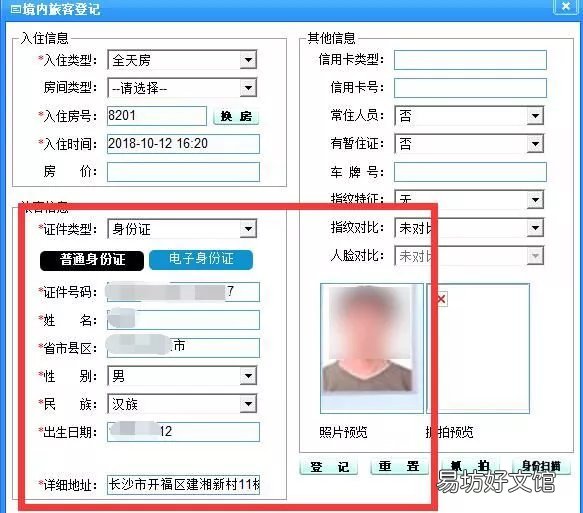Click the 省市县区 input field
Image resolution: width=583 pixels, height=513 pixels.
click(x=183, y=348)
